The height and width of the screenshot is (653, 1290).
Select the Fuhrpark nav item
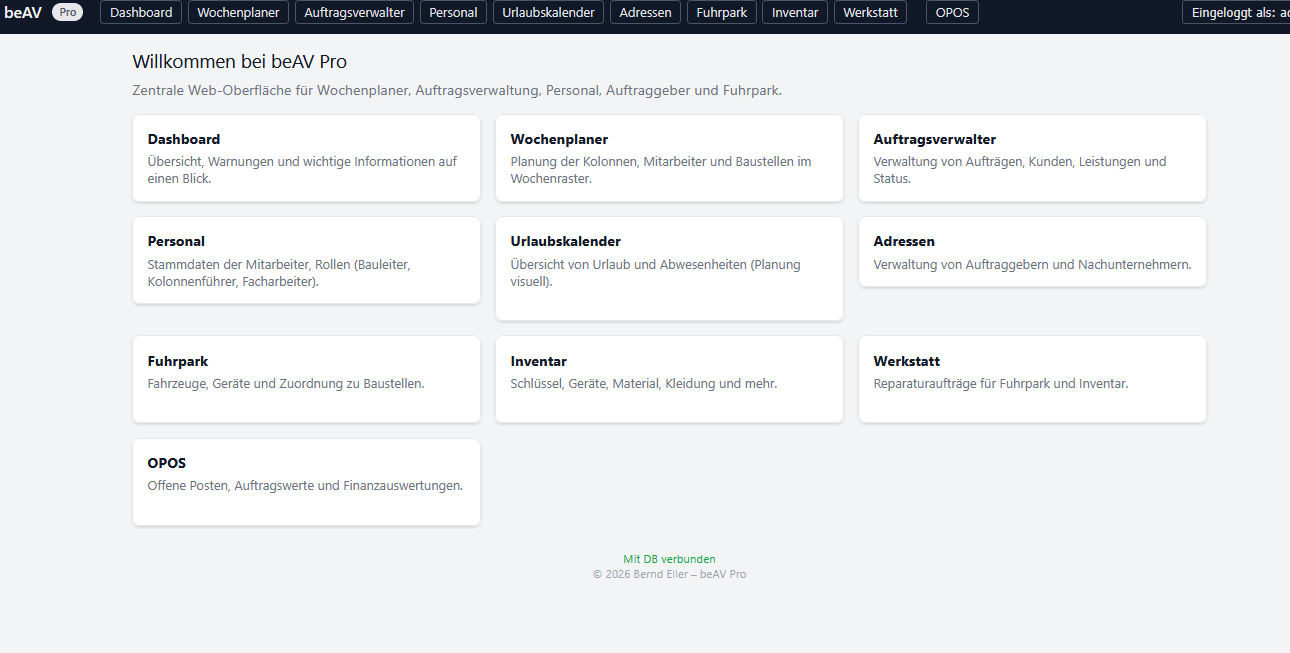pyautogui.click(x=721, y=12)
